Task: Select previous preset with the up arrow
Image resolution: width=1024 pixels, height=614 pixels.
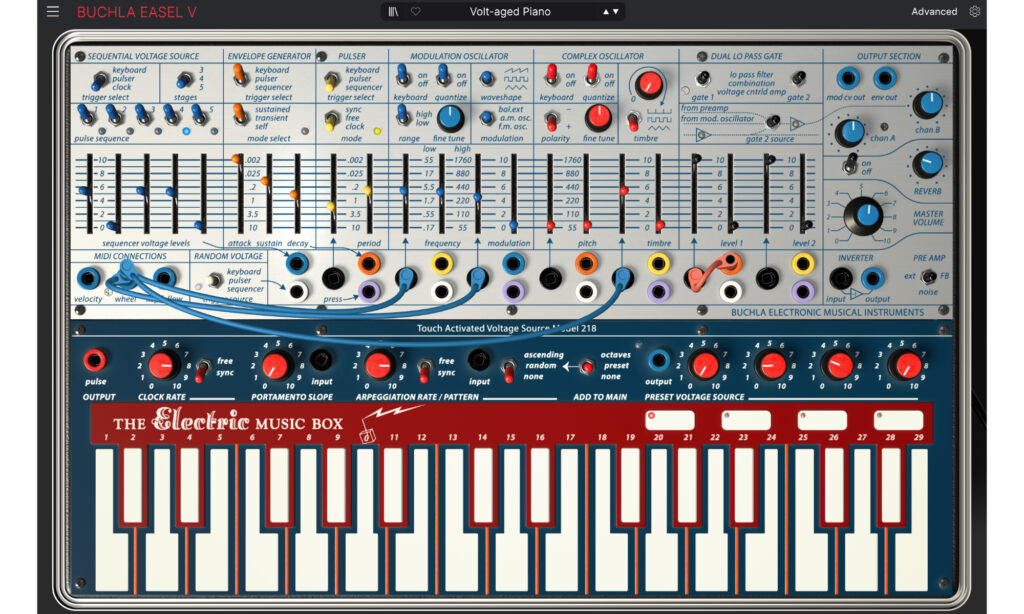Action: (x=604, y=12)
